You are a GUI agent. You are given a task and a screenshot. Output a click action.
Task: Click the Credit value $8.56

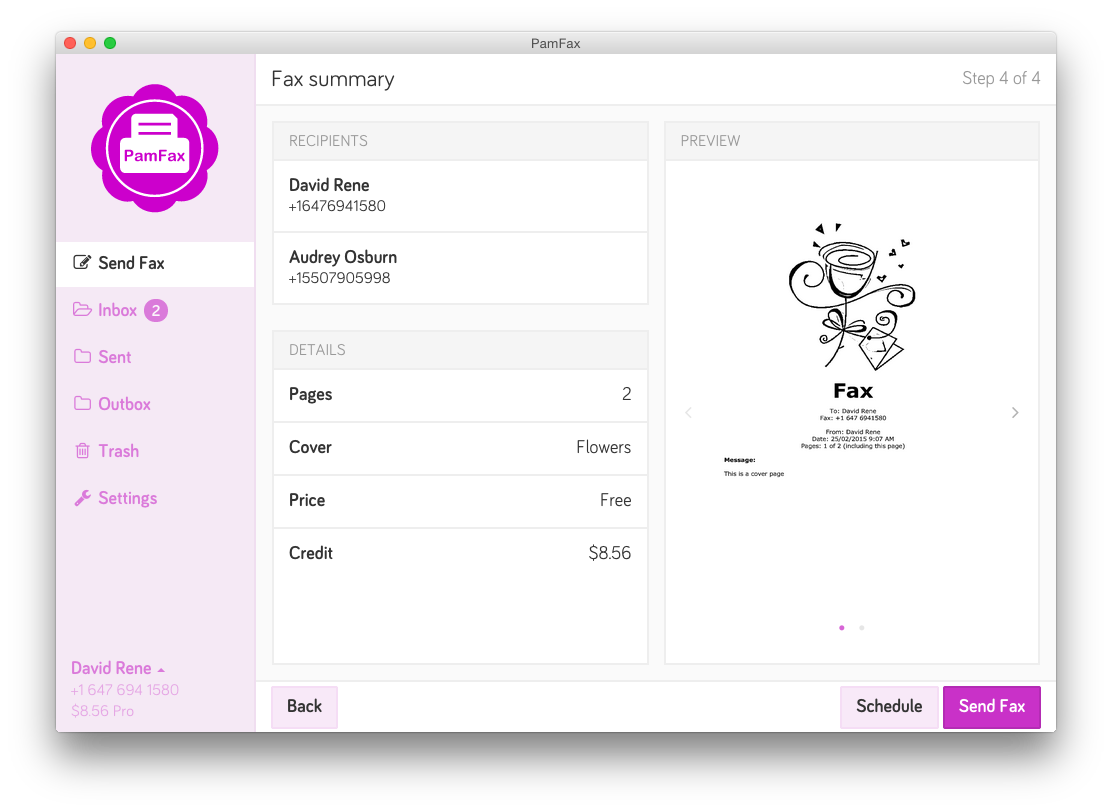click(x=609, y=553)
